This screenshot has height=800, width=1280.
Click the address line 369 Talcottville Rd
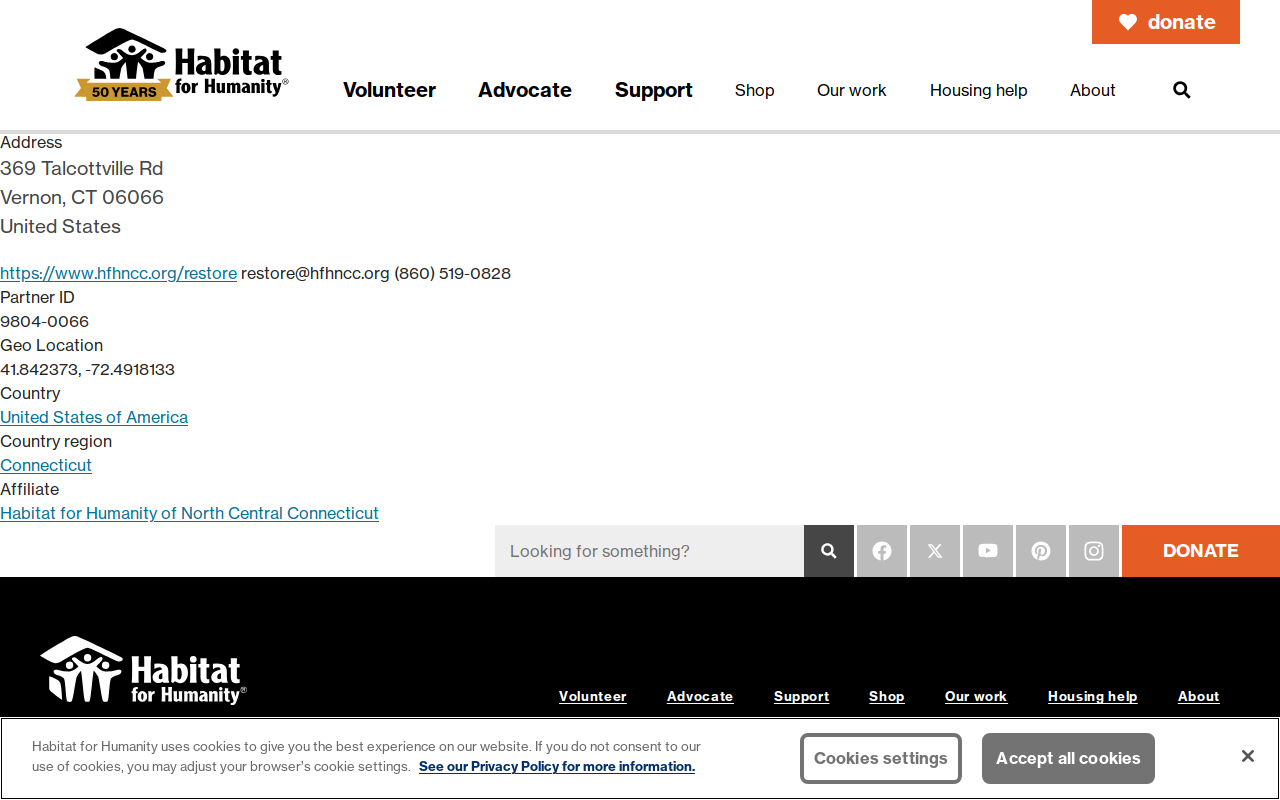[82, 168]
